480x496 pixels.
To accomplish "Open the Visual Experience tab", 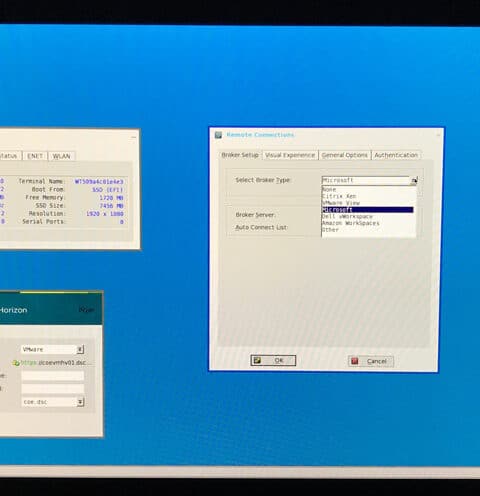I will point(290,155).
